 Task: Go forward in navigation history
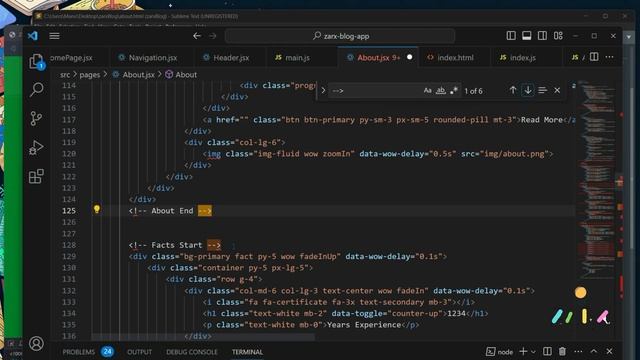click(x=213, y=36)
